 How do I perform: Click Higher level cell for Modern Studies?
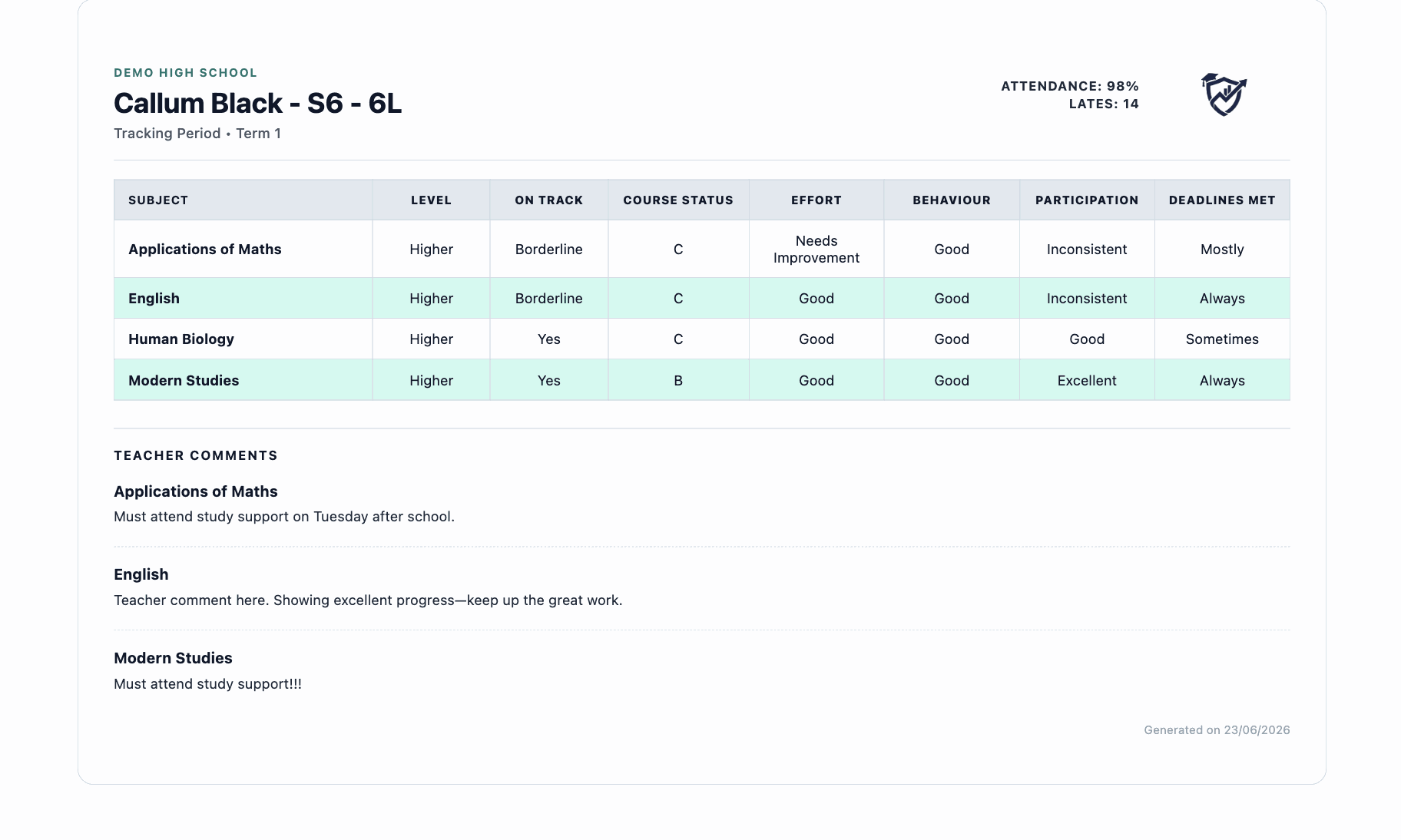(x=431, y=381)
